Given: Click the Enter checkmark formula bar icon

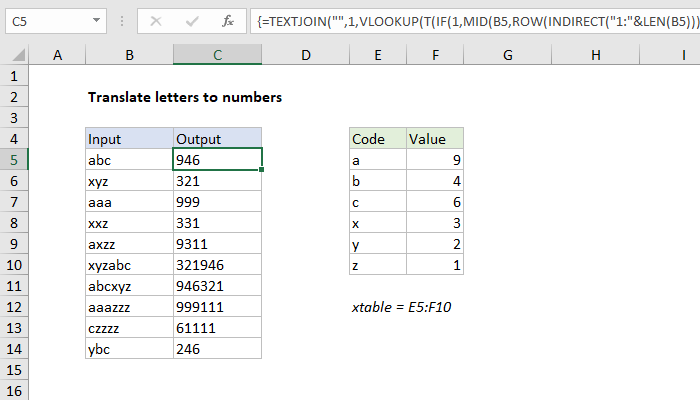Looking at the screenshot, I should [191, 20].
